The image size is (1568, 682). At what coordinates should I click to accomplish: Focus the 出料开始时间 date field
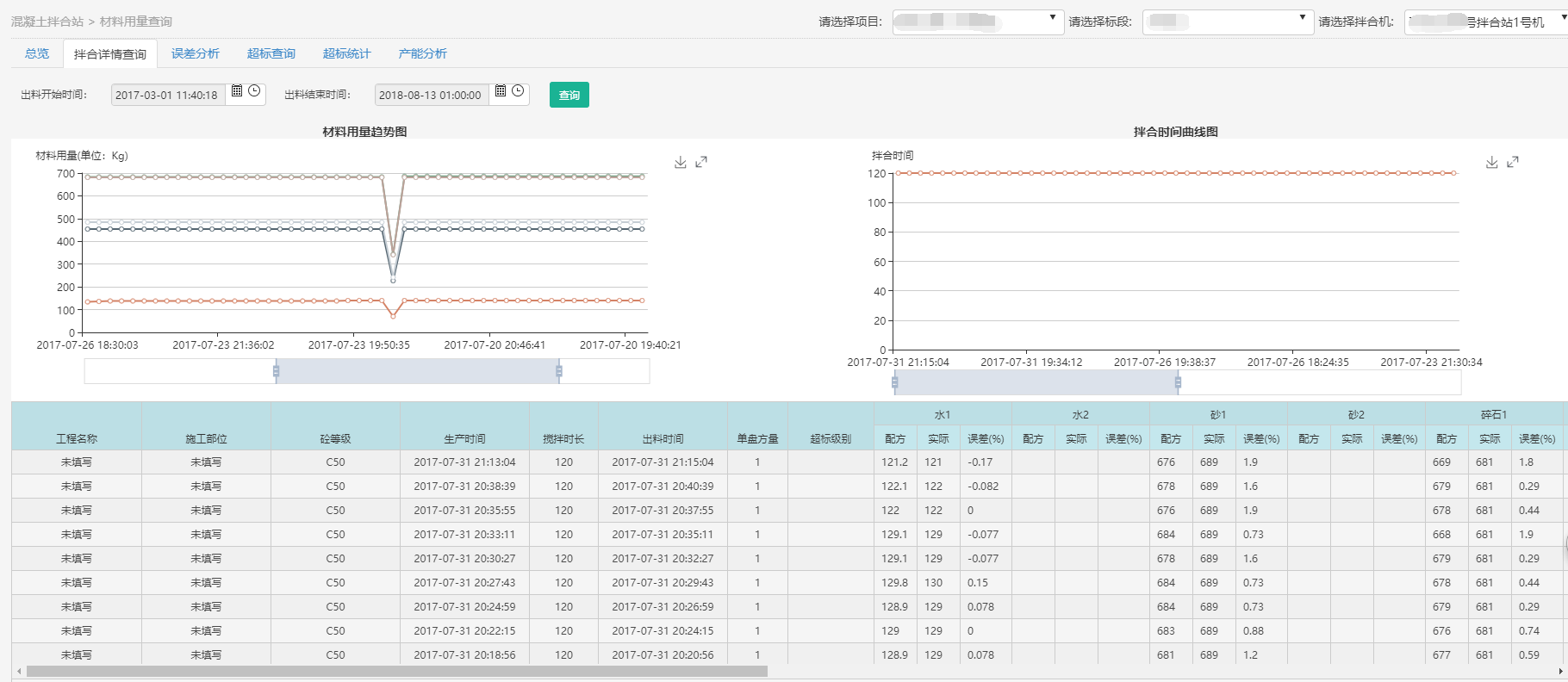coord(168,95)
